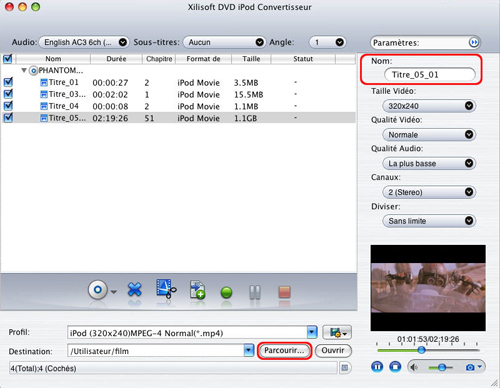This screenshot has height=388, width=500.
Task: Open the Sous-titres dropdown
Action: pyautogui.click(x=224, y=42)
